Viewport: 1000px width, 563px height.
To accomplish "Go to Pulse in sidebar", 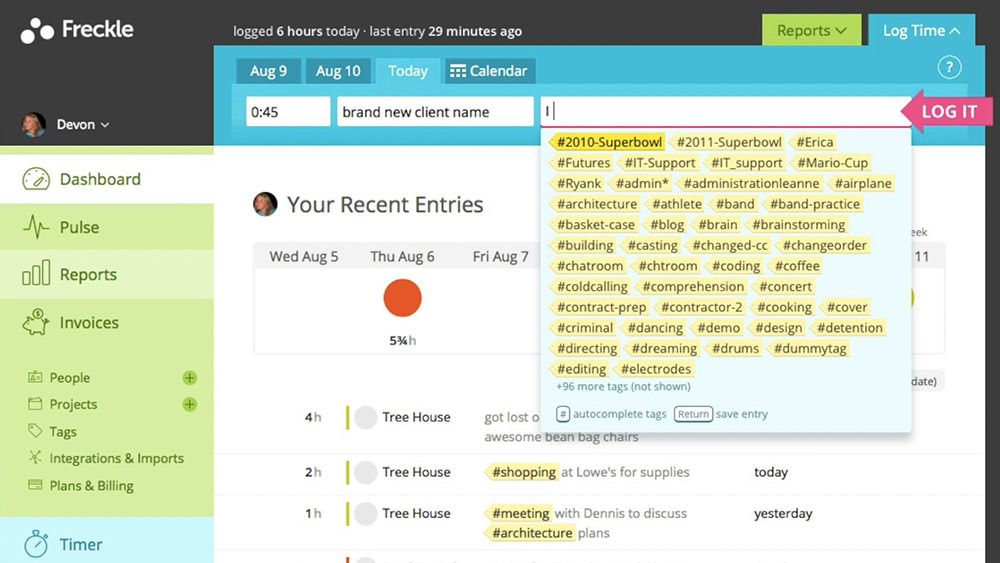I will [107, 227].
